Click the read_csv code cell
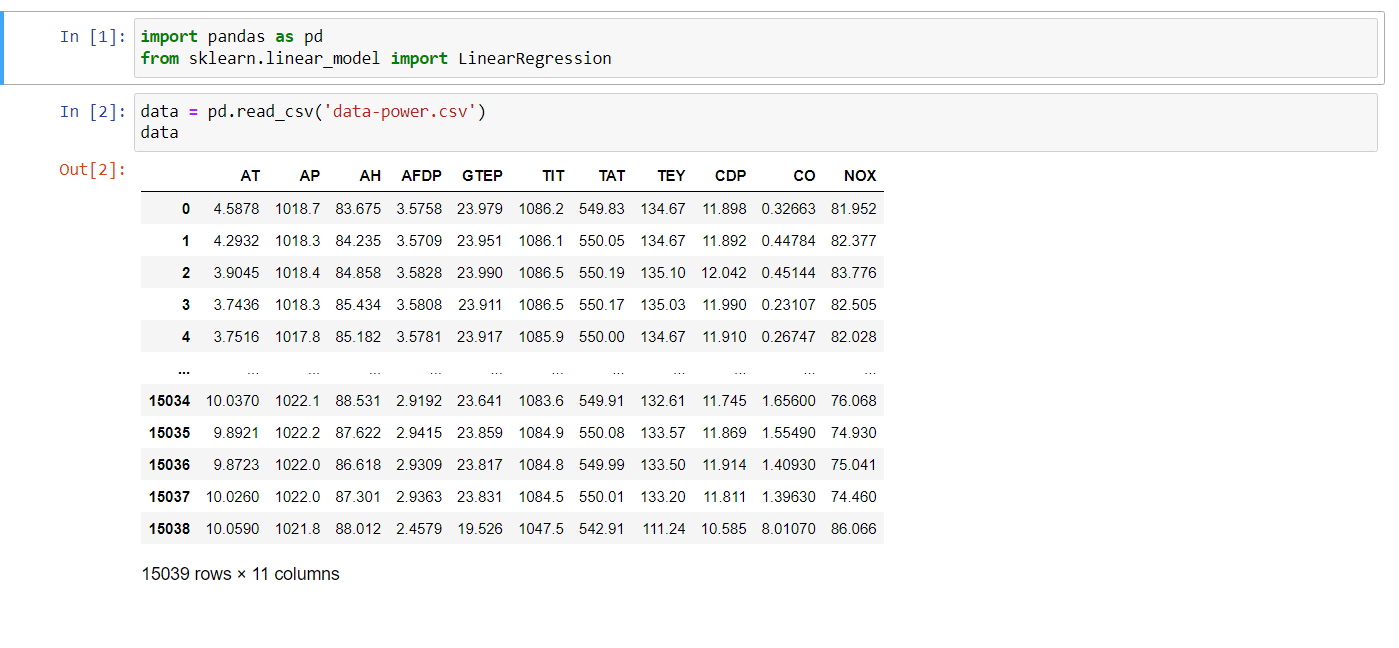 (756, 122)
